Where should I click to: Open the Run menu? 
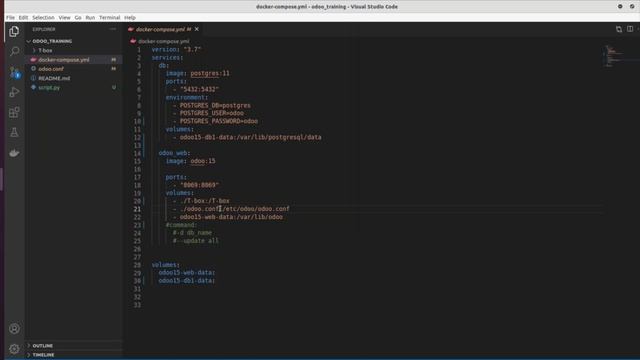[90, 18]
